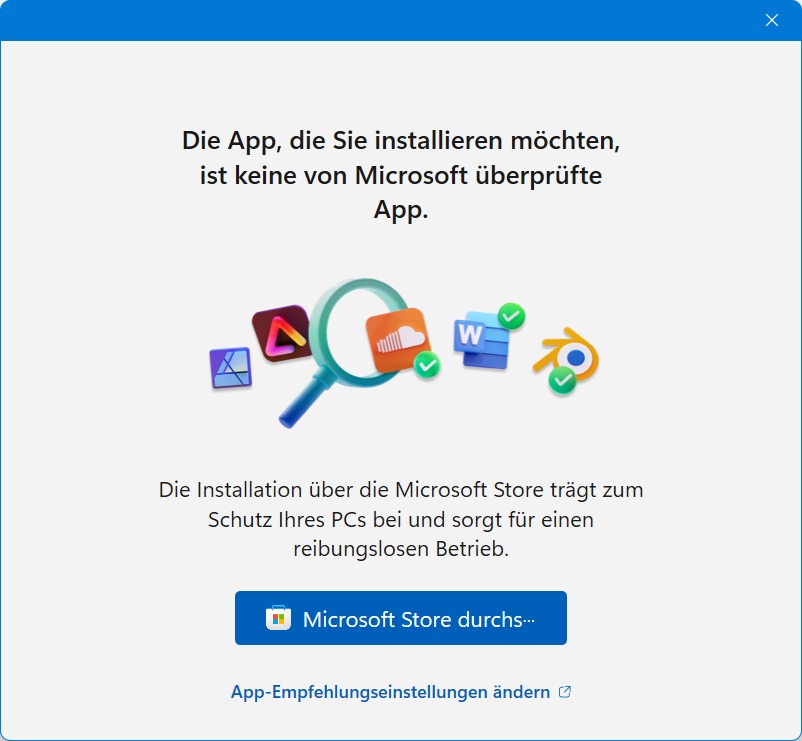Open App-Empfehlungseinstellungen ändern link
802x741 pixels.
(x=400, y=692)
